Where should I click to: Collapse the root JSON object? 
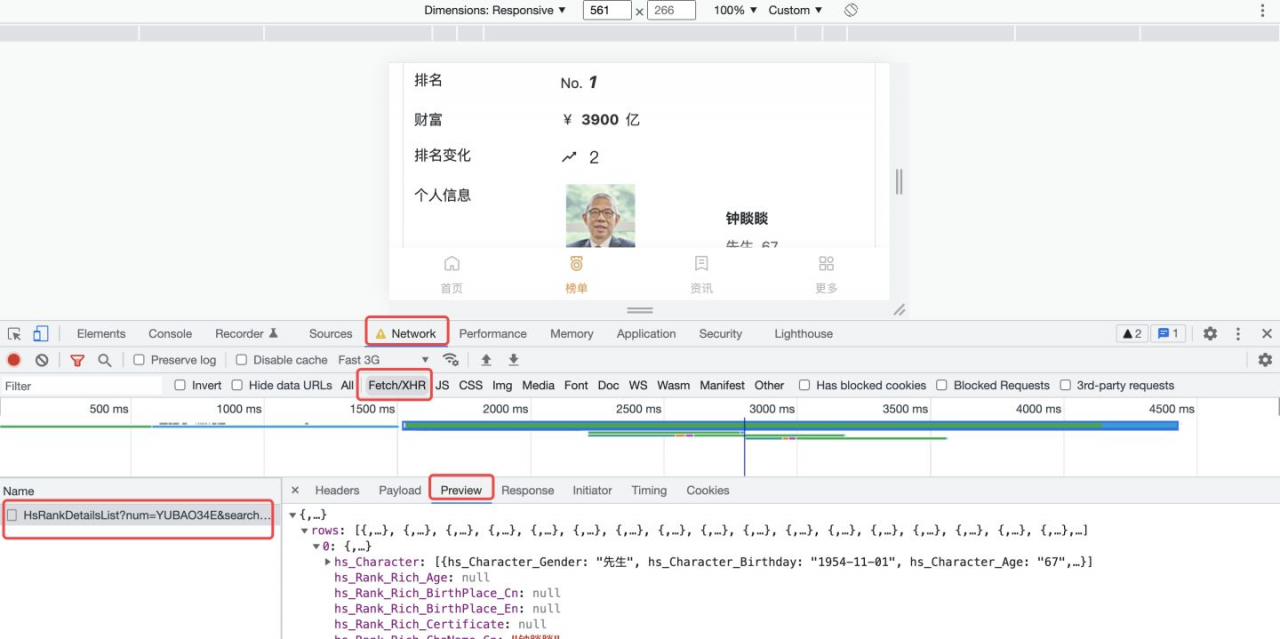pos(293,514)
